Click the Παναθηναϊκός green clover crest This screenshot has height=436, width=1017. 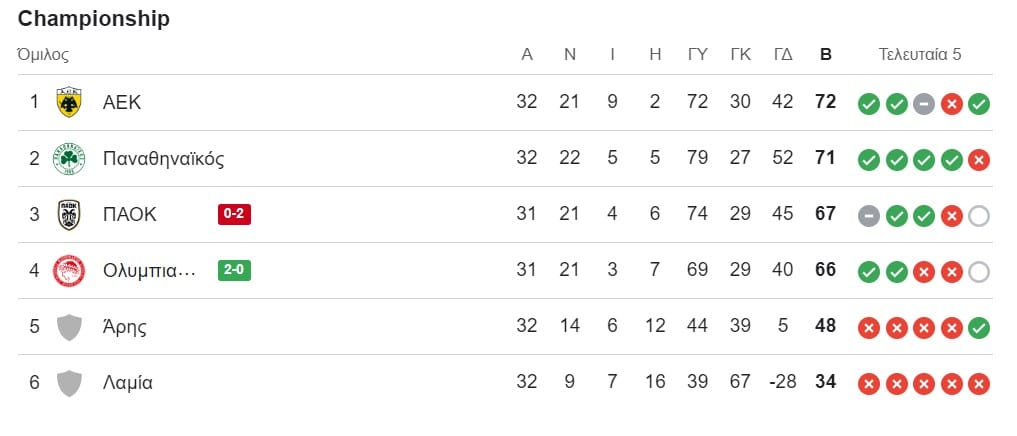[69, 158]
